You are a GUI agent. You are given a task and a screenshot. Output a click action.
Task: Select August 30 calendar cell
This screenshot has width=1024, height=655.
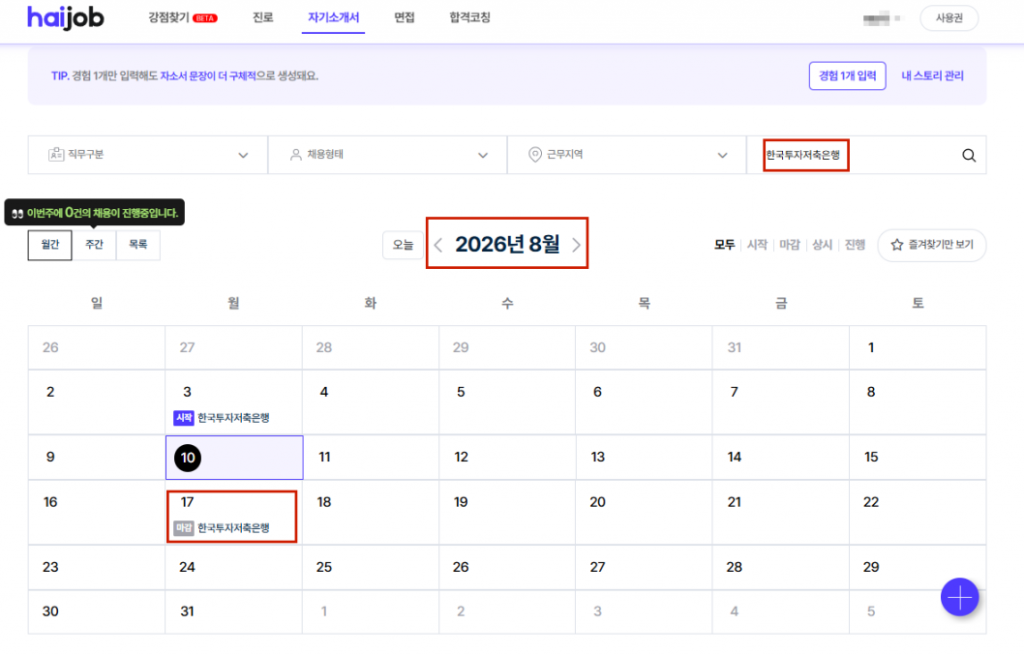pyautogui.click(x=97, y=612)
